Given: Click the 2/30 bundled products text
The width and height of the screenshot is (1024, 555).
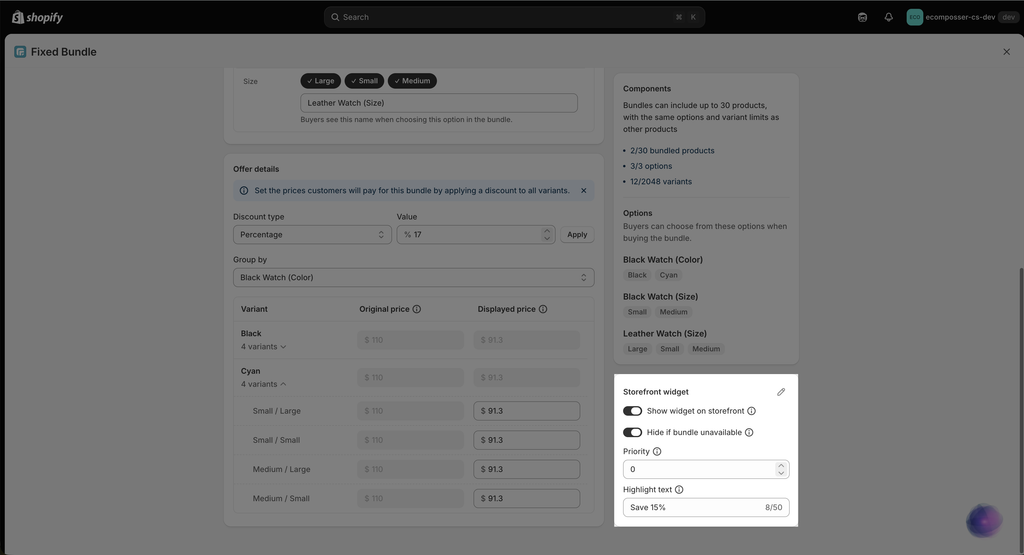Looking at the screenshot, I should (x=672, y=150).
